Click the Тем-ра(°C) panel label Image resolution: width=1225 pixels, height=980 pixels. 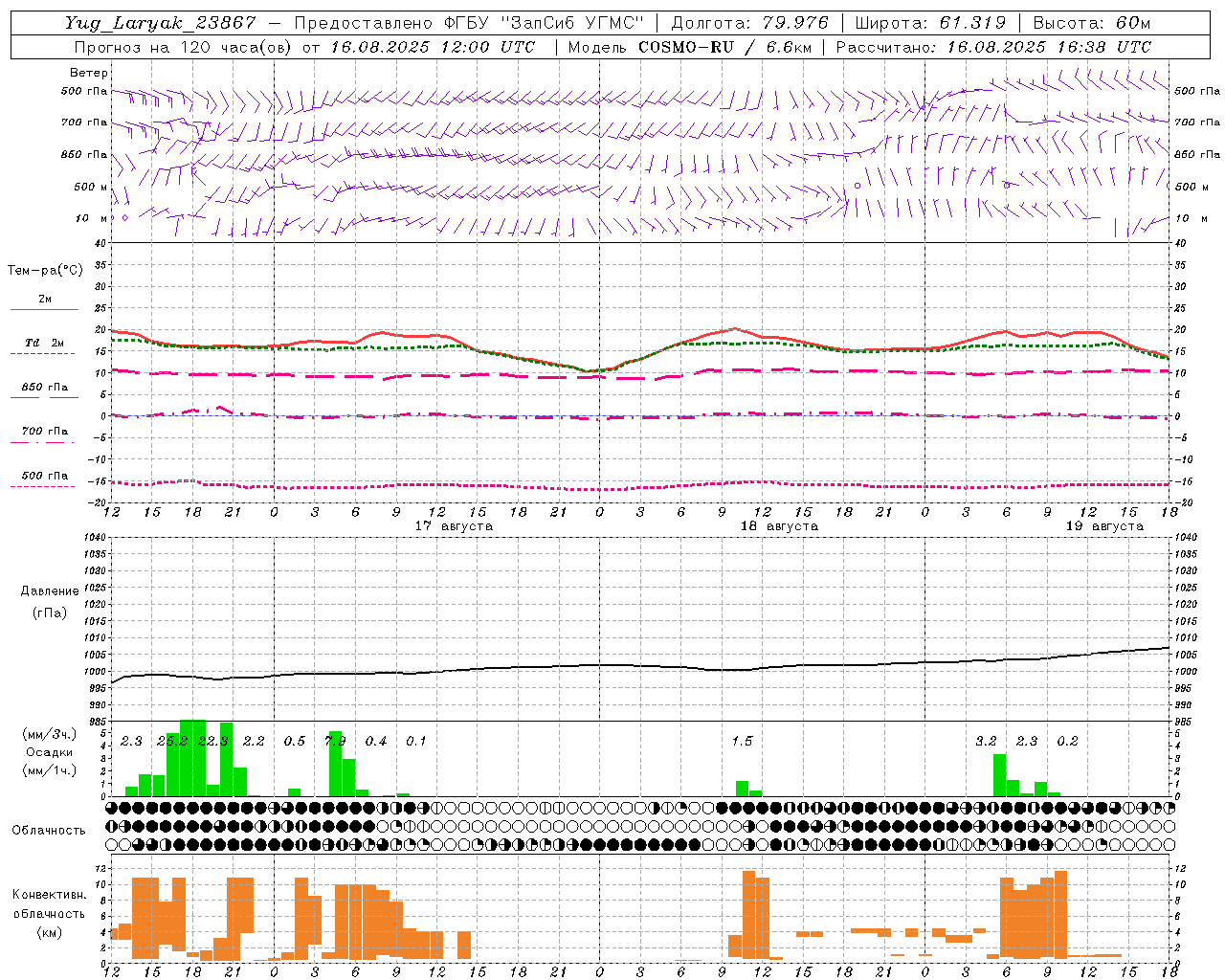tap(45, 271)
